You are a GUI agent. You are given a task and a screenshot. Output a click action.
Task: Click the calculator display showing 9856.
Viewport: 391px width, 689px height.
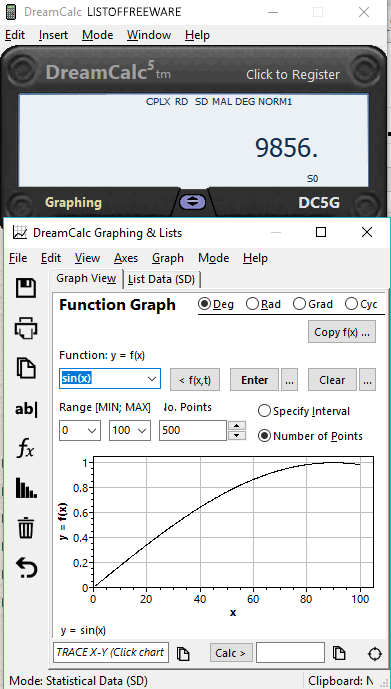pyautogui.click(x=193, y=140)
